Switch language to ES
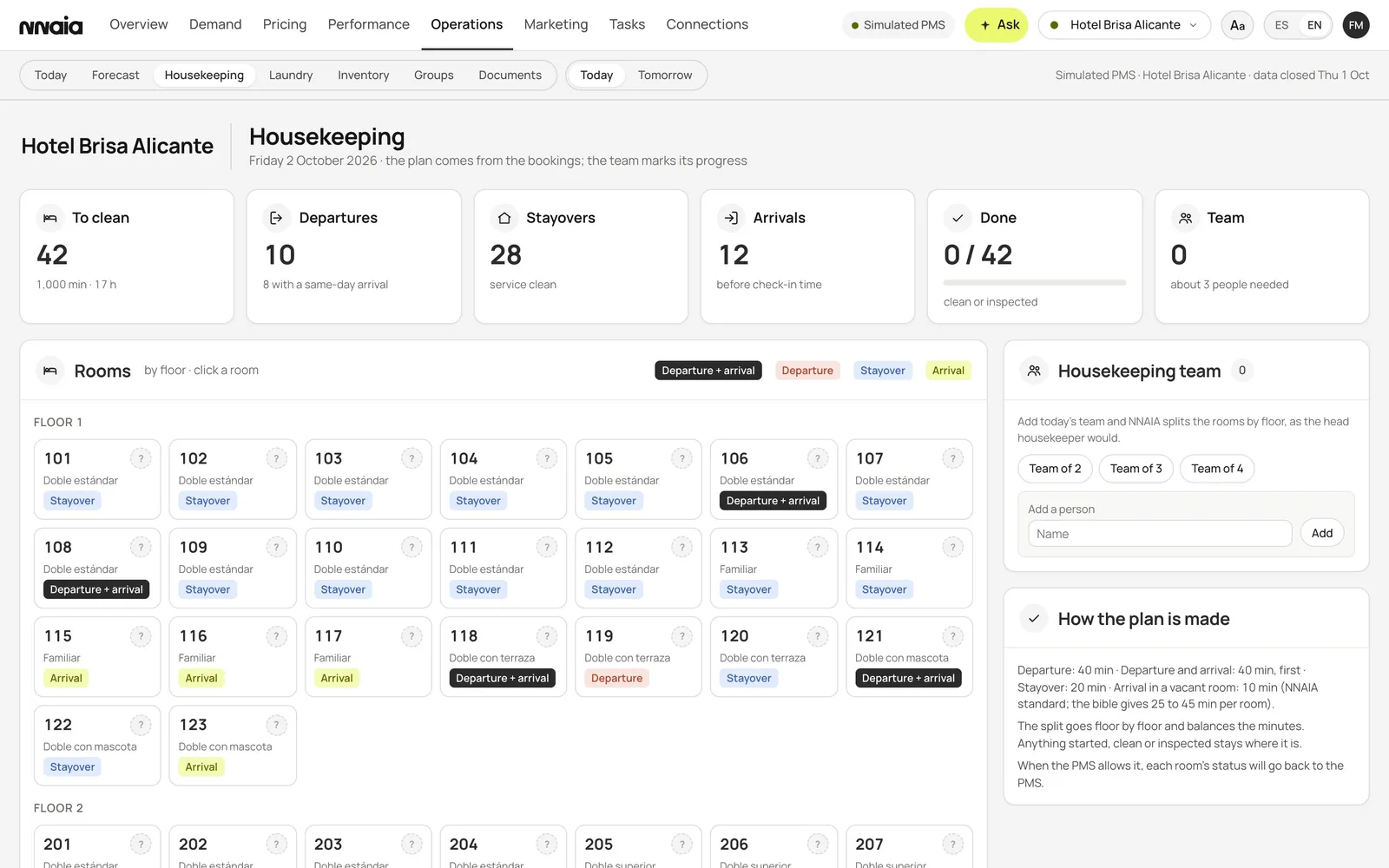Image resolution: width=1389 pixels, height=868 pixels. [x=1281, y=25]
